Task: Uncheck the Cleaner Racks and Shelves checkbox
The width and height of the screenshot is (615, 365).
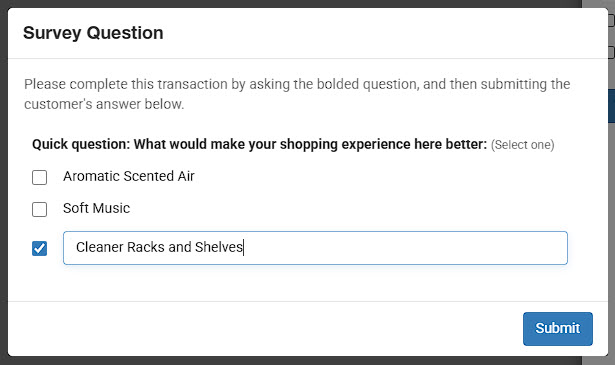Action: click(x=39, y=248)
